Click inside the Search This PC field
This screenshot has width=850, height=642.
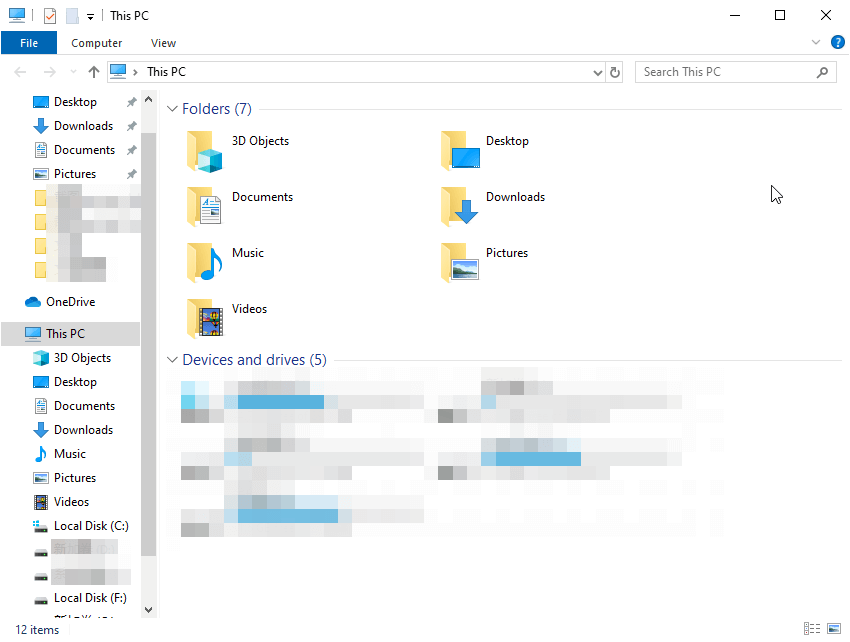[x=730, y=71]
